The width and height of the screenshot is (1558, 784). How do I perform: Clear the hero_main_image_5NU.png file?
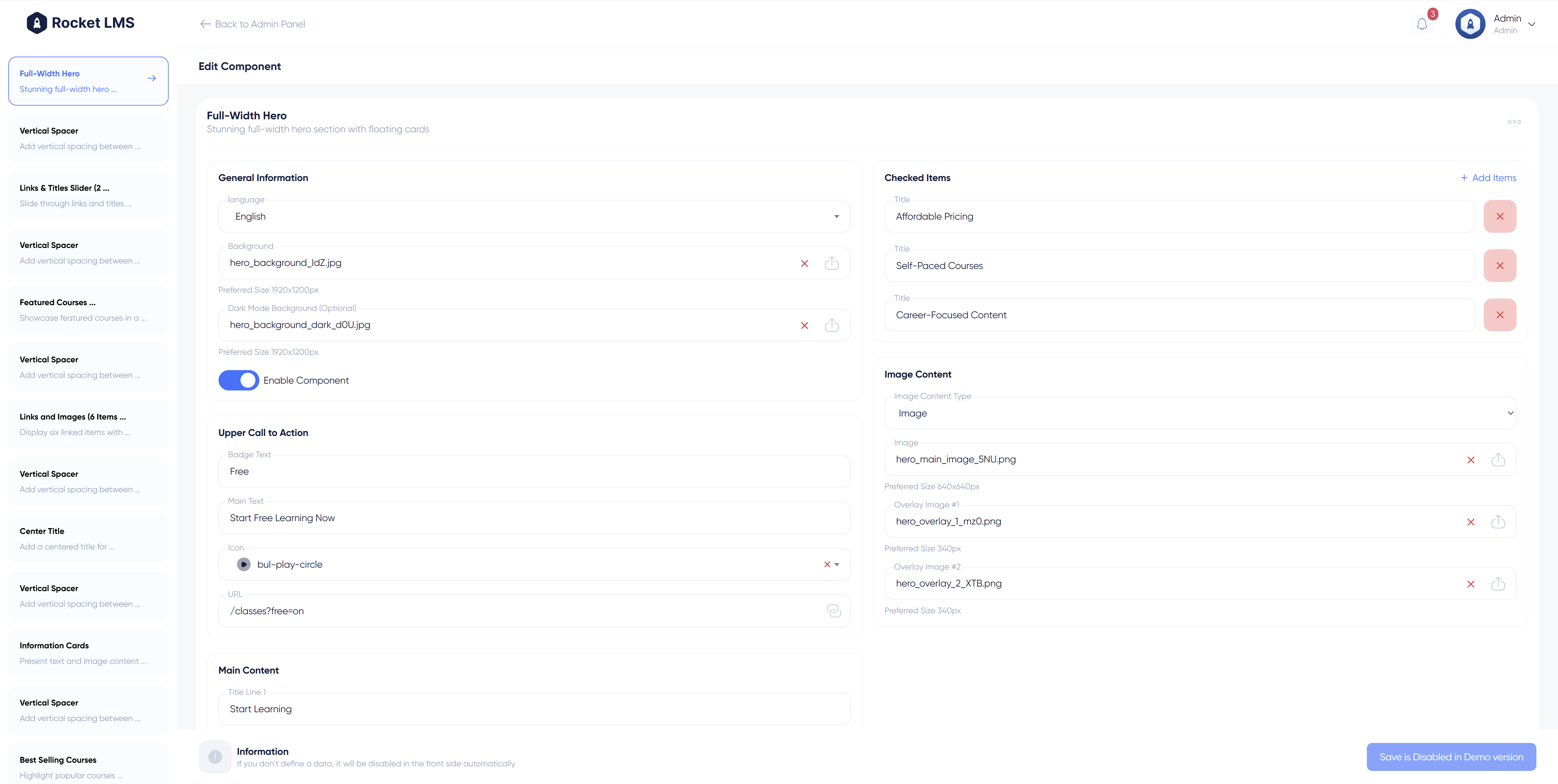[x=1470, y=460]
